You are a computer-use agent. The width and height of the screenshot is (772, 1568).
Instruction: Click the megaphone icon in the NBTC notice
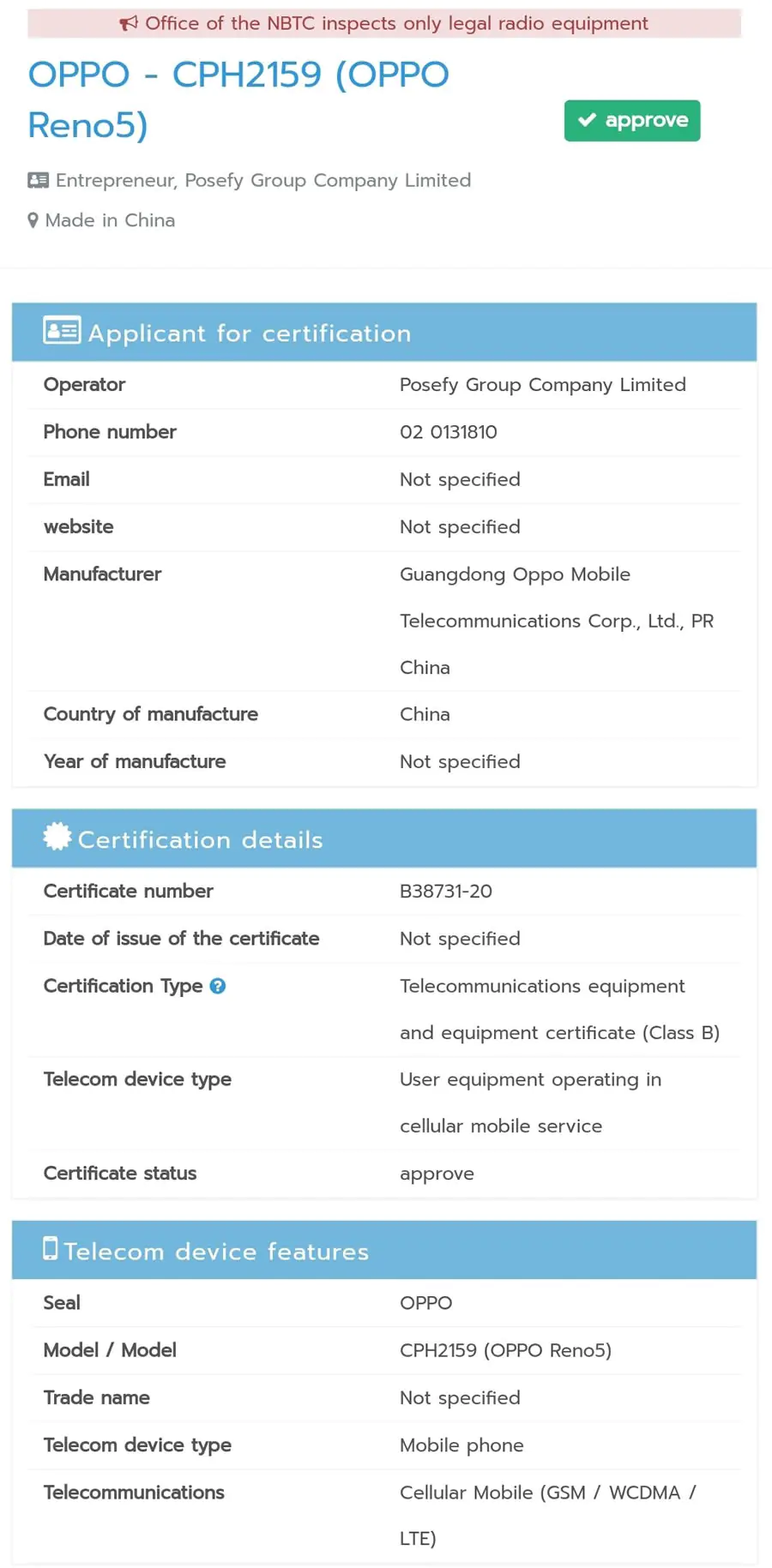(129, 23)
